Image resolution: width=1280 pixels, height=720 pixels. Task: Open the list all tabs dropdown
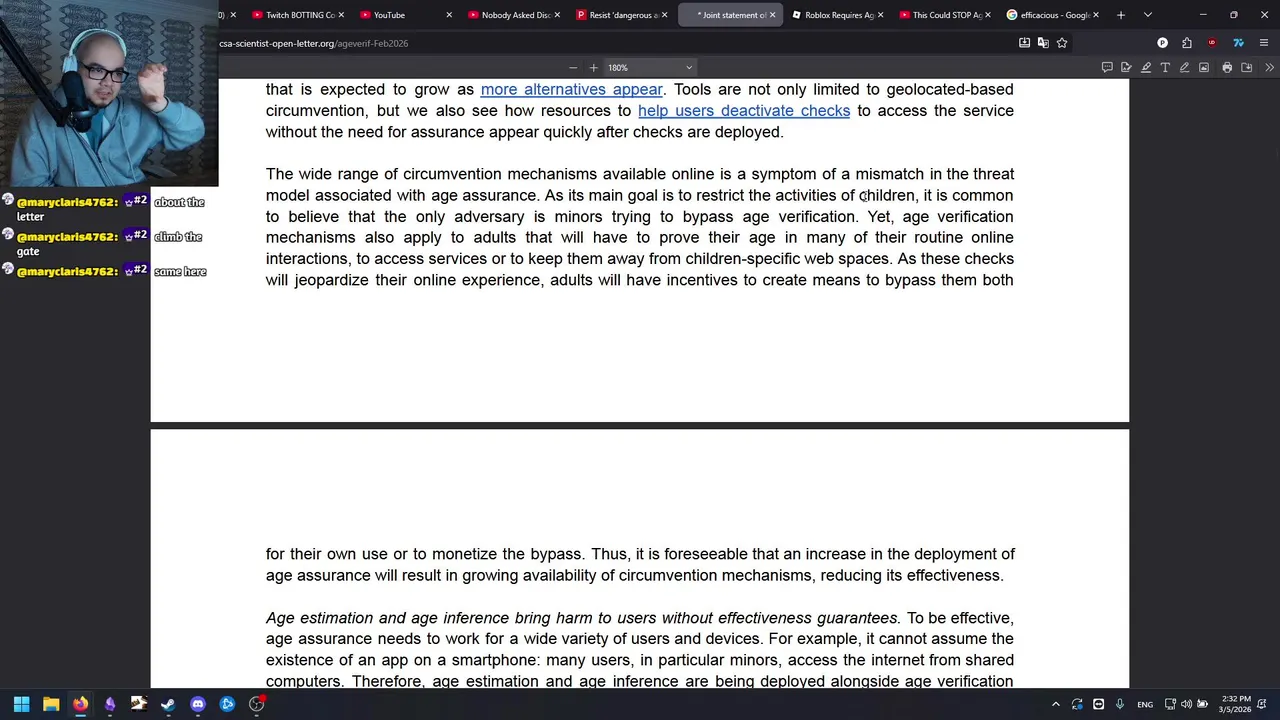tap(1147, 15)
